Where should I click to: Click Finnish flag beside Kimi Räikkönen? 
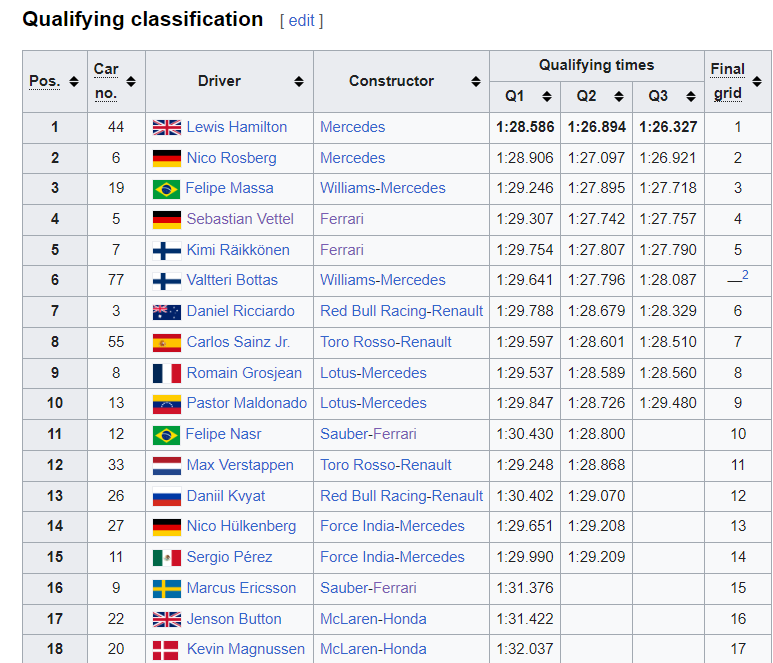[x=167, y=250]
